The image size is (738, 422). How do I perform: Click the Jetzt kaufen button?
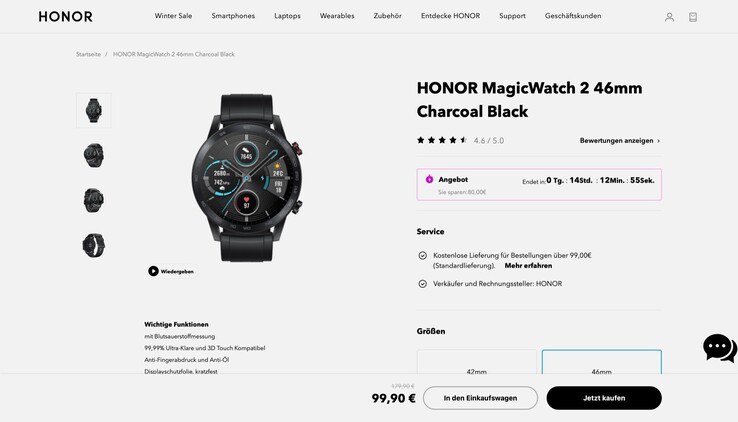pos(604,398)
